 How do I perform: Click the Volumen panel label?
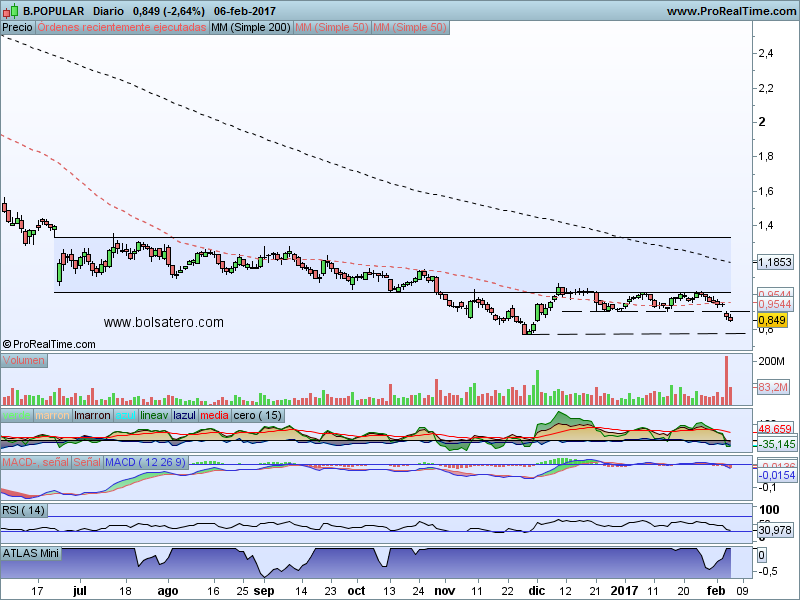point(23,360)
